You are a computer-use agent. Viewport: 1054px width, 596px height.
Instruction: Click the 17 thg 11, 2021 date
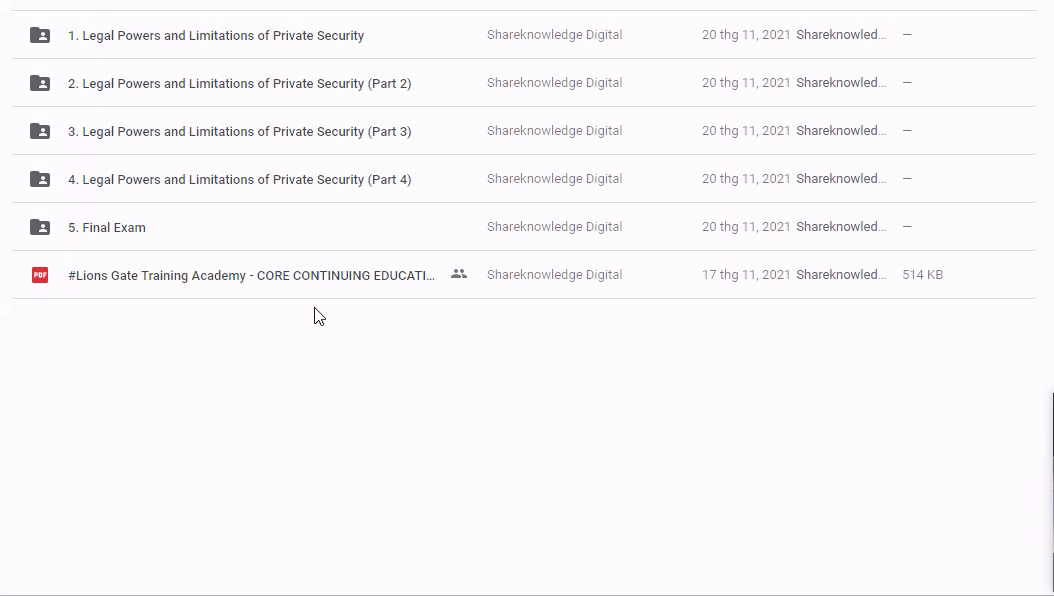[x=746, y=275]
